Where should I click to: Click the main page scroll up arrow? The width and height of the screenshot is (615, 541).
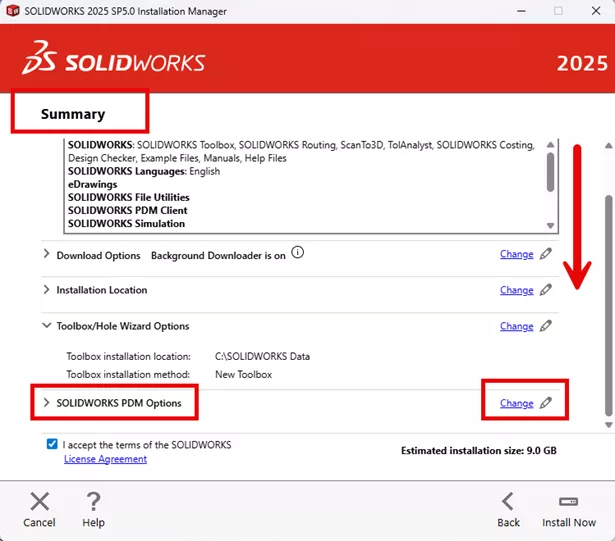pos(608,146)
